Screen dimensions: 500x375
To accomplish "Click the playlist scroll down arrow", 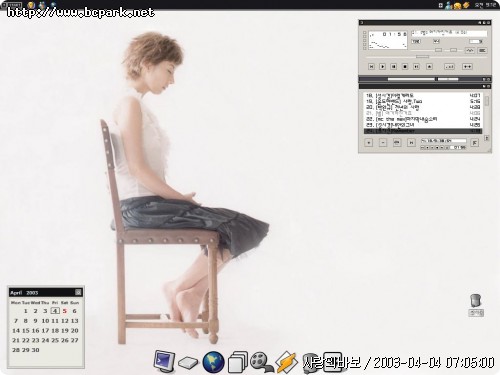I will (487, 138).
